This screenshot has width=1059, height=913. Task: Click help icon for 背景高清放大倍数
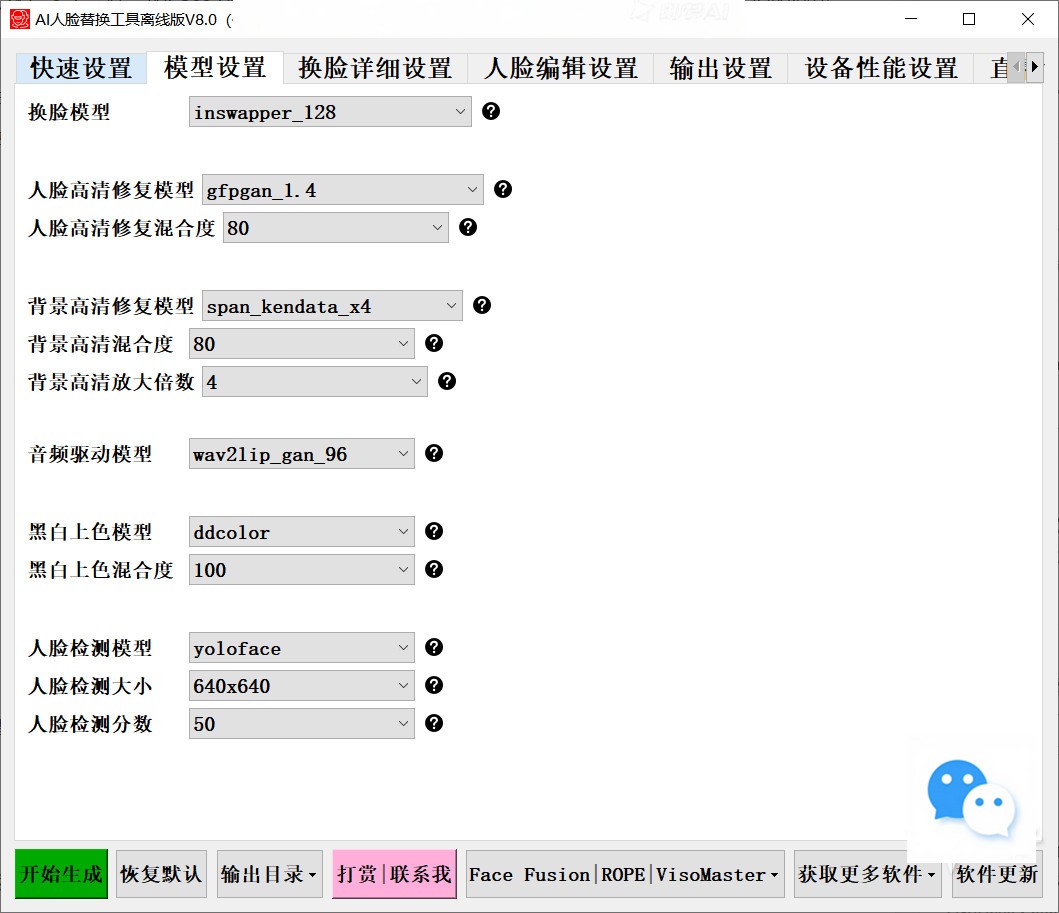447,382
